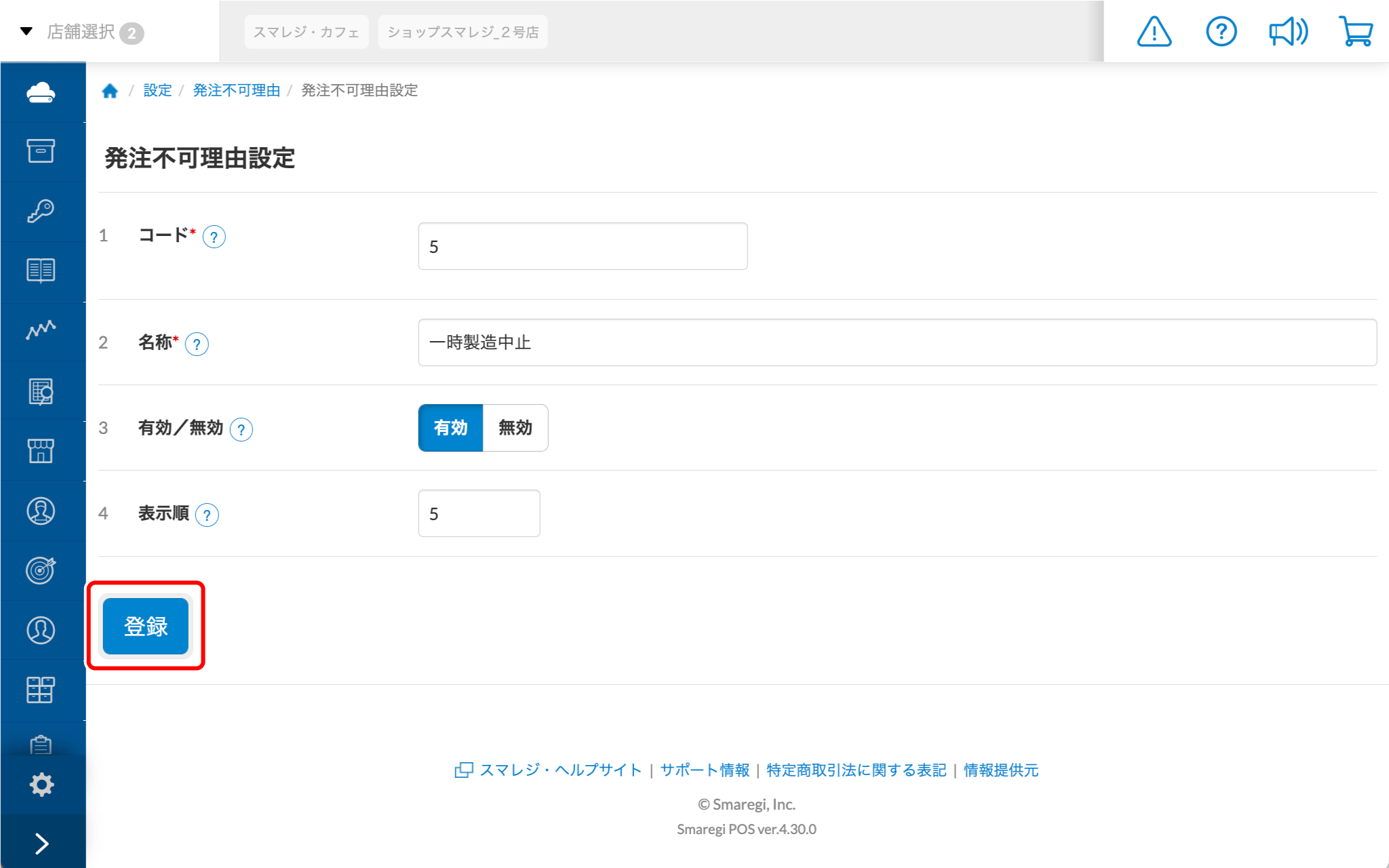Open 特定商取引法に関する表記 link
Image resolution: width=1389 pixels, height=868 pixels.
click(857, 770)
